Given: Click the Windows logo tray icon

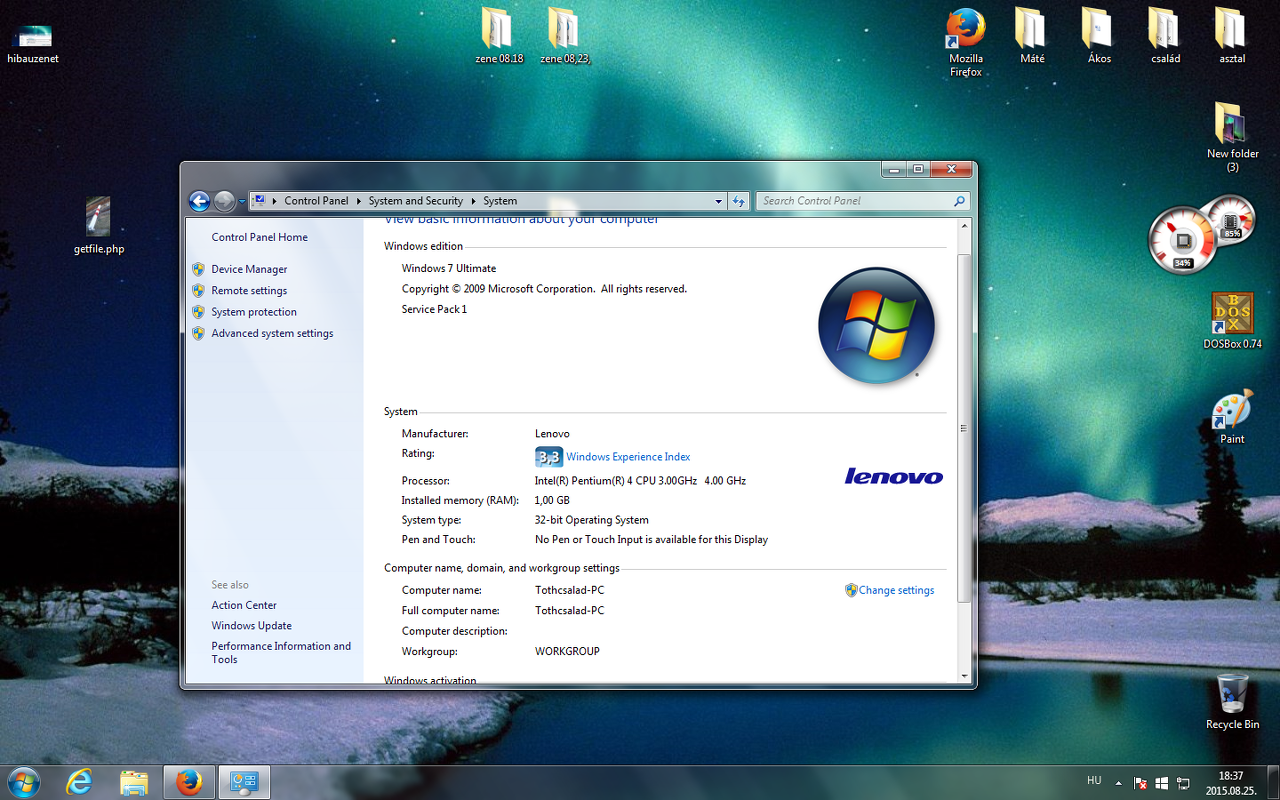Looking at the screenshot, I should (1162, 783).
